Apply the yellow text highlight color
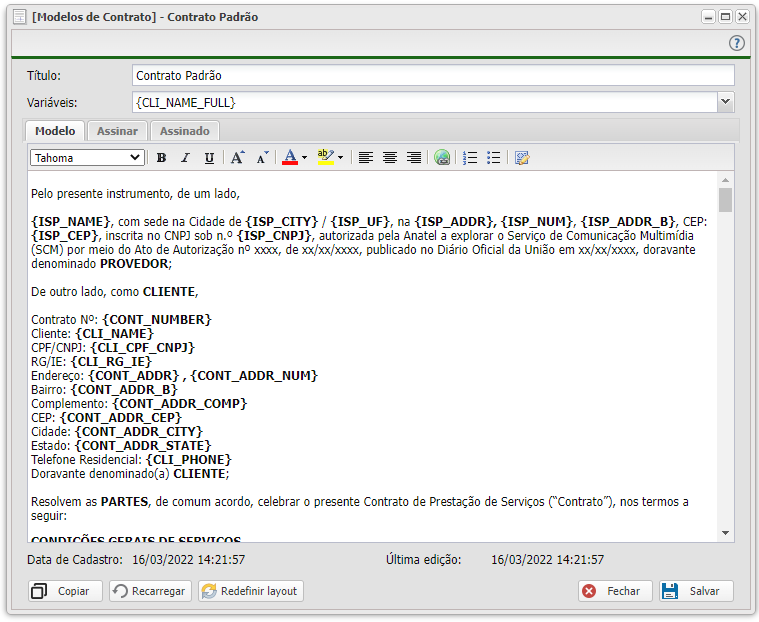759x622 pixels. pyautogui.click(x=324, y=158)
